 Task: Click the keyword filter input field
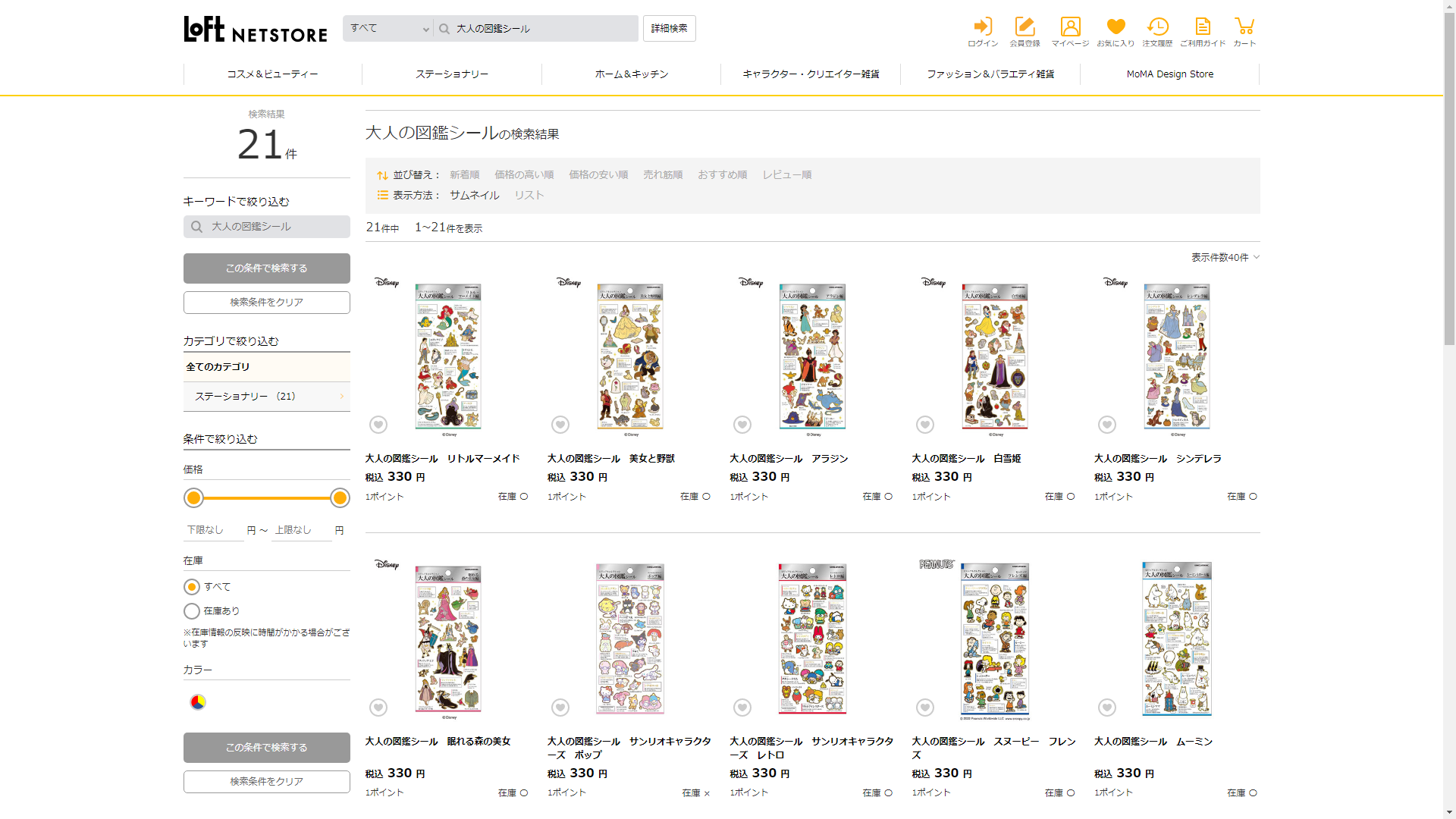pyautogui.click(x=267, y=227)
